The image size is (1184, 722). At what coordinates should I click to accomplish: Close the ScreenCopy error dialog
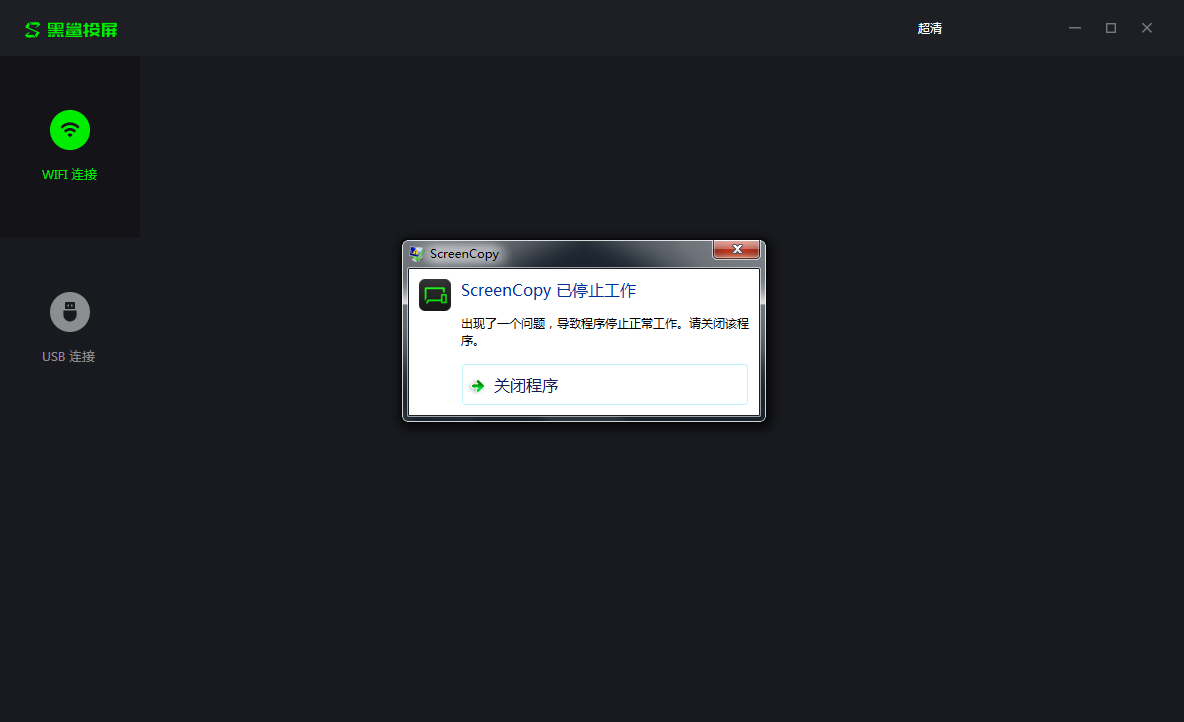click(736, 249)
